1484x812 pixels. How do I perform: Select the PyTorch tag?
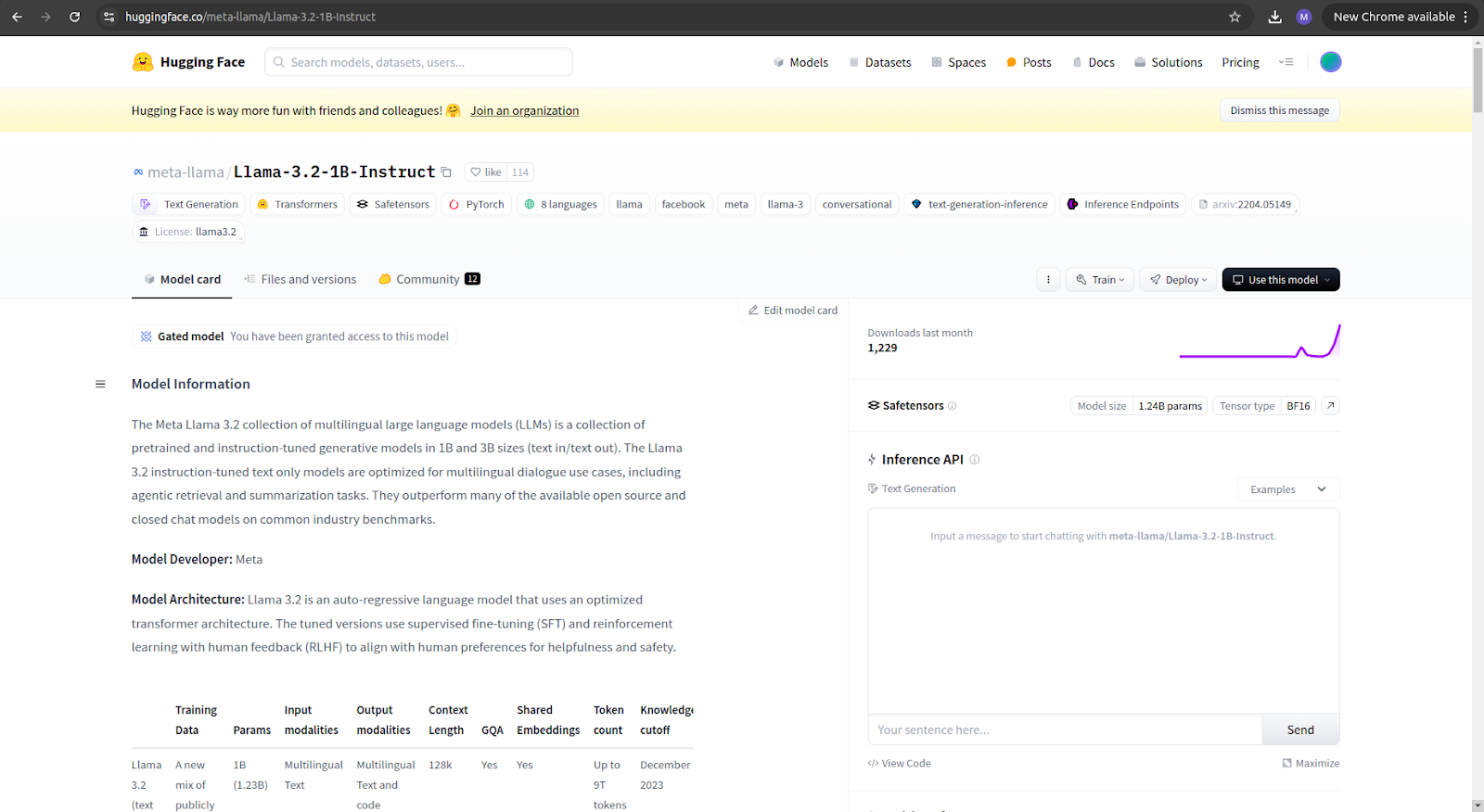click(x=477, y=204)
